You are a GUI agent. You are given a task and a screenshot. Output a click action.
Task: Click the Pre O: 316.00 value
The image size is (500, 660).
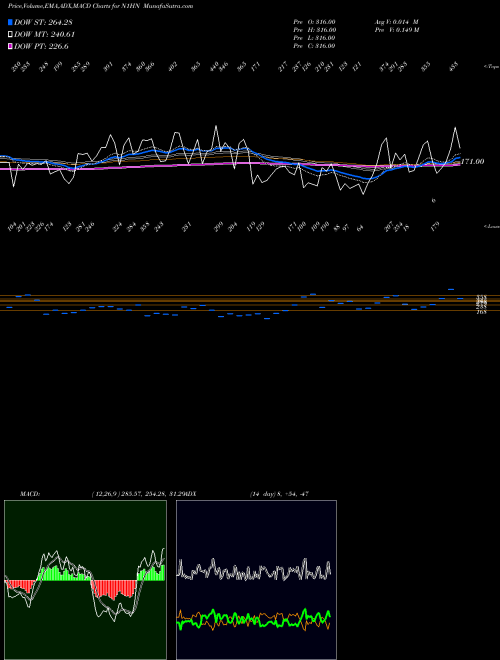[x=314, y=21]
